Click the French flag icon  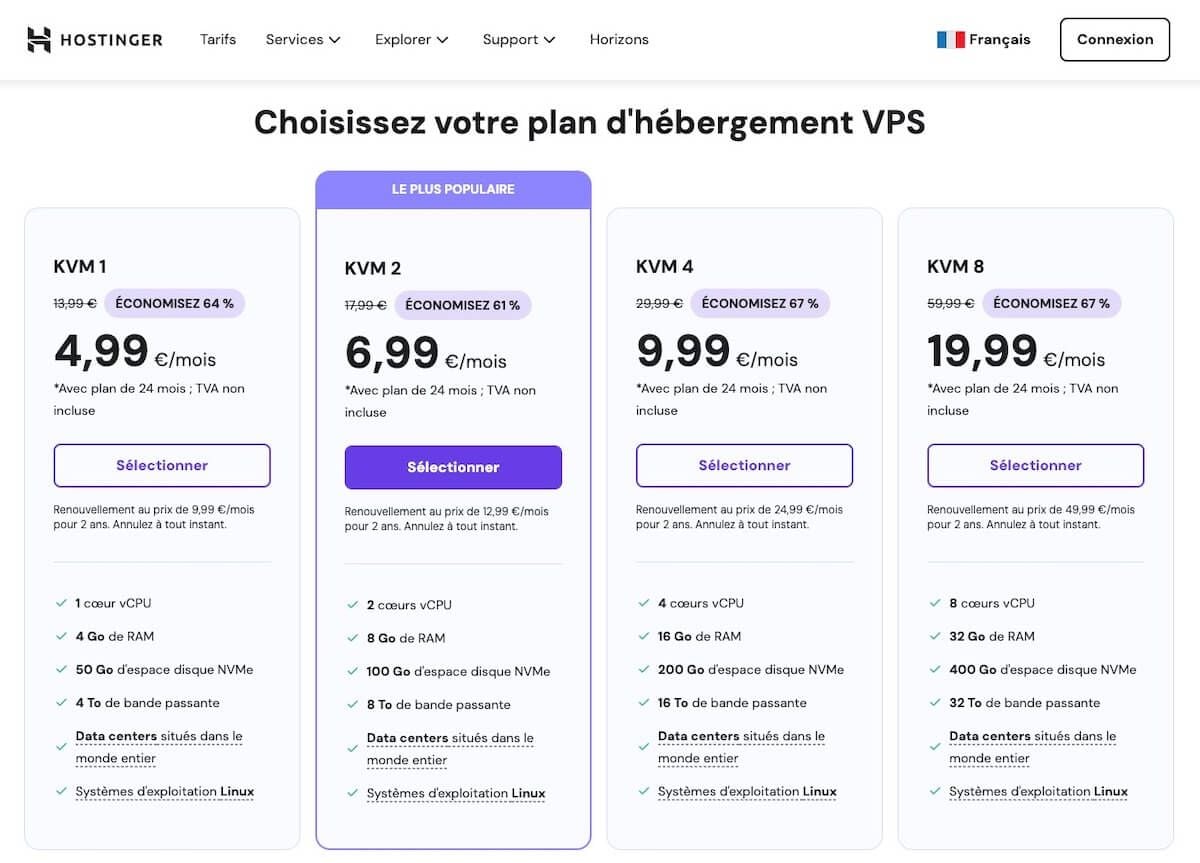tap(950, 39)
